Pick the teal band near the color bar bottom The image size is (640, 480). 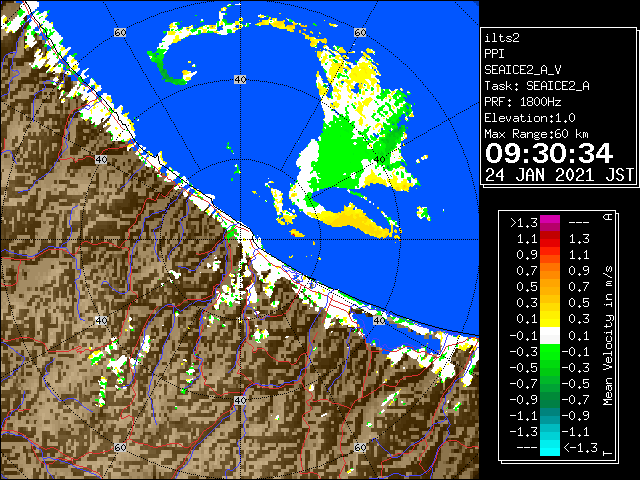[x=550, y=416]
